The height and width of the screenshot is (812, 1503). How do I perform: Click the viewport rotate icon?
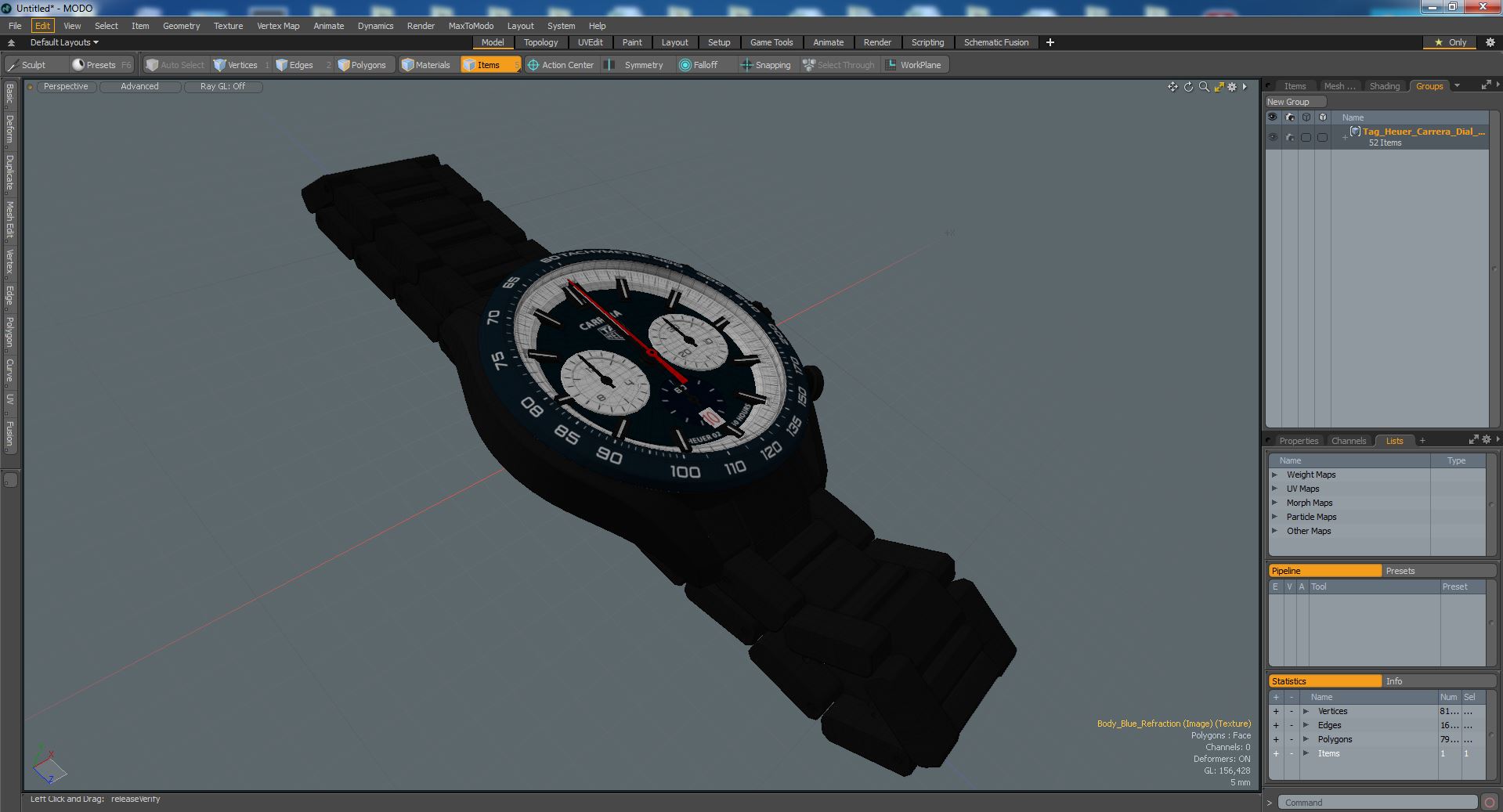point(1188,87)
